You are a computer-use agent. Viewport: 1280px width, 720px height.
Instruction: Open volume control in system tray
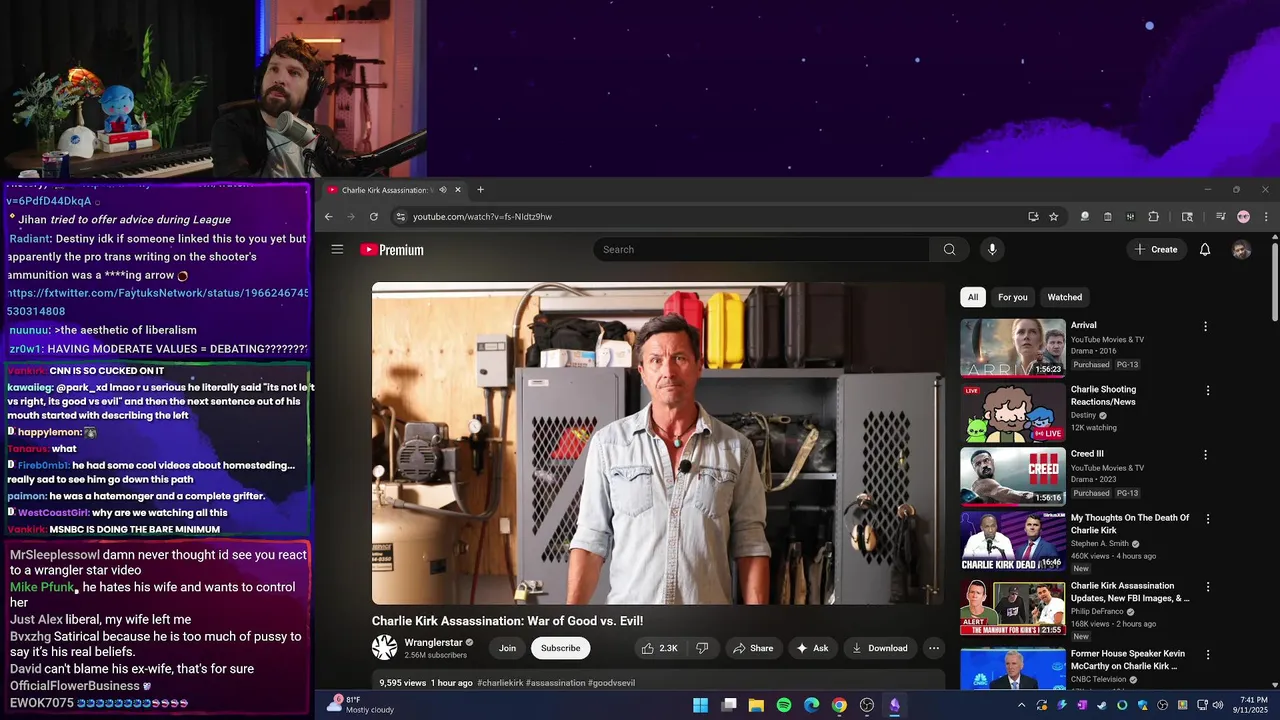pos(1217,705)
